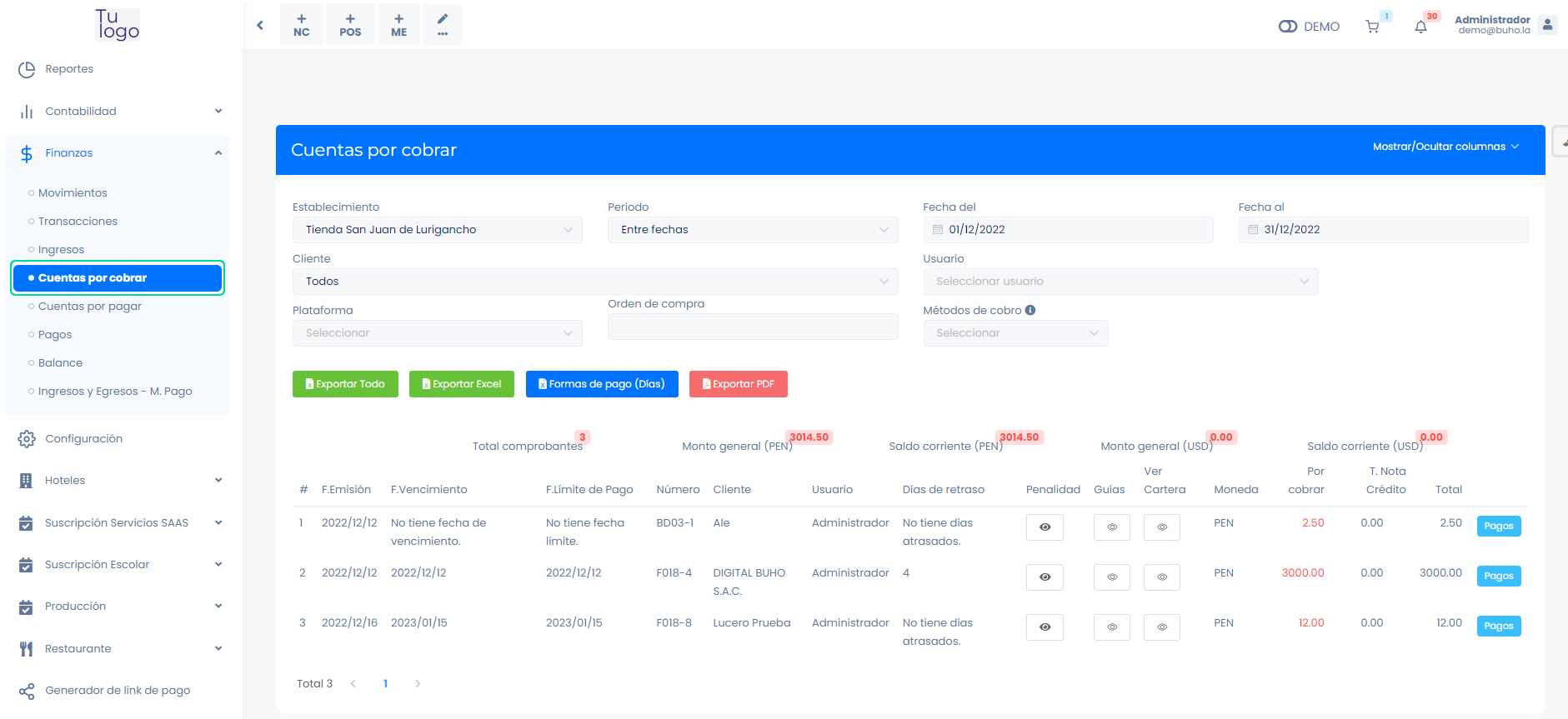
Task: Toggle Penalidad eye for invoice F018-8
Action: [1044, 627]
